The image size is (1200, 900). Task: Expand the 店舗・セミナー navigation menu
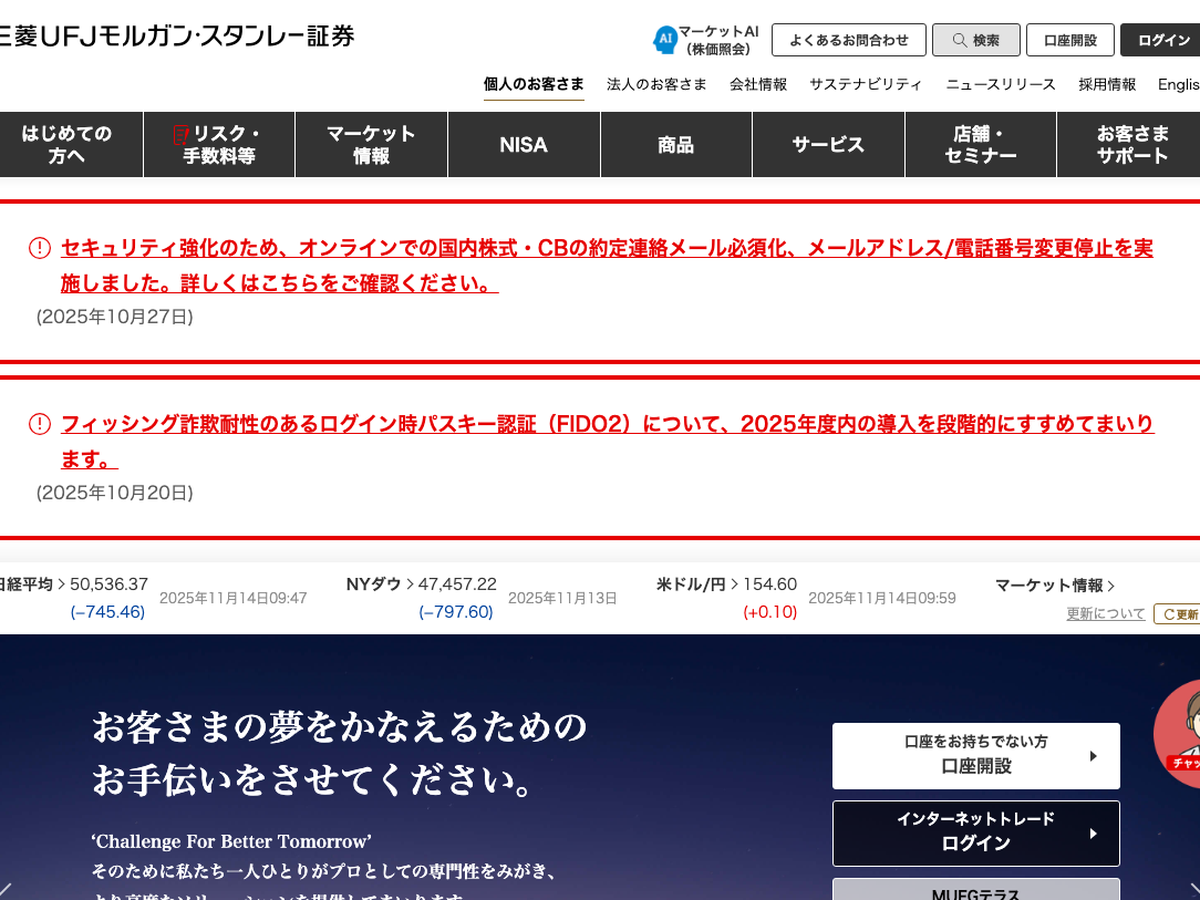(980, 145)
